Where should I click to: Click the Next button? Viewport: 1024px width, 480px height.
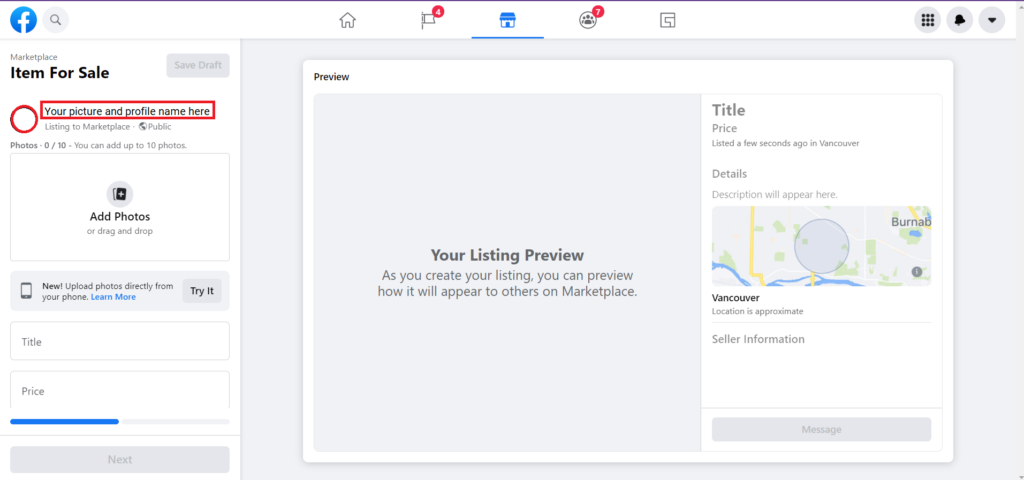120,460
